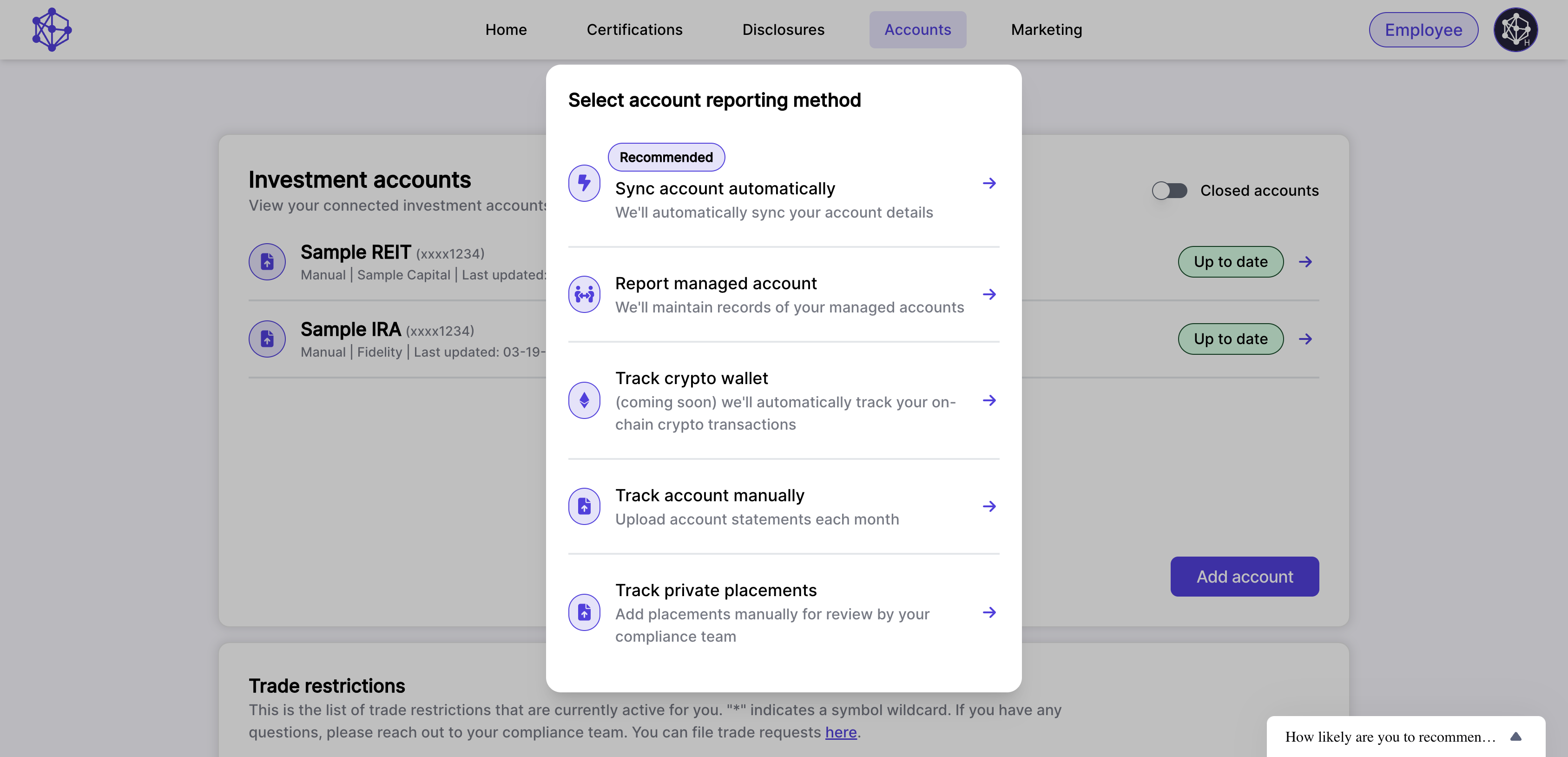This screenshot has height=757, width=1568.
Task: Click the sync account automatically arrow icon
Action: pos(989,182)
